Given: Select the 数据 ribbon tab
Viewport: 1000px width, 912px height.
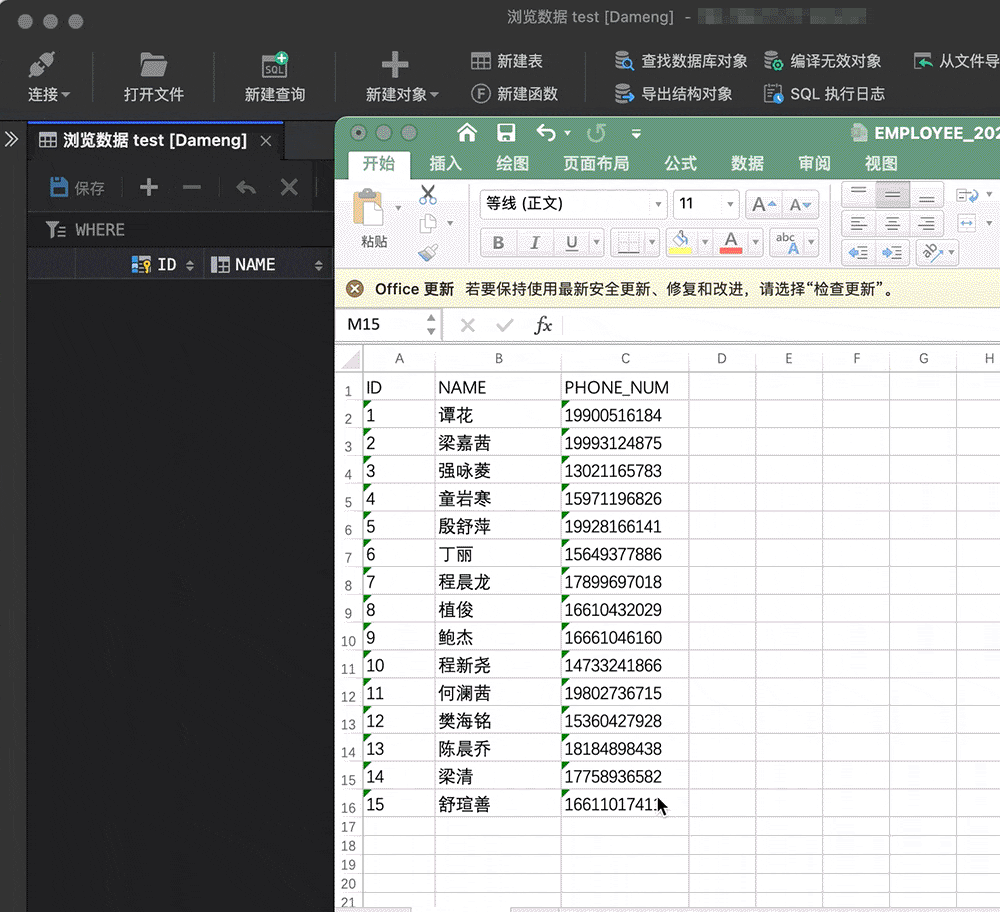Looking at the screenshot, I should (747, 164).
